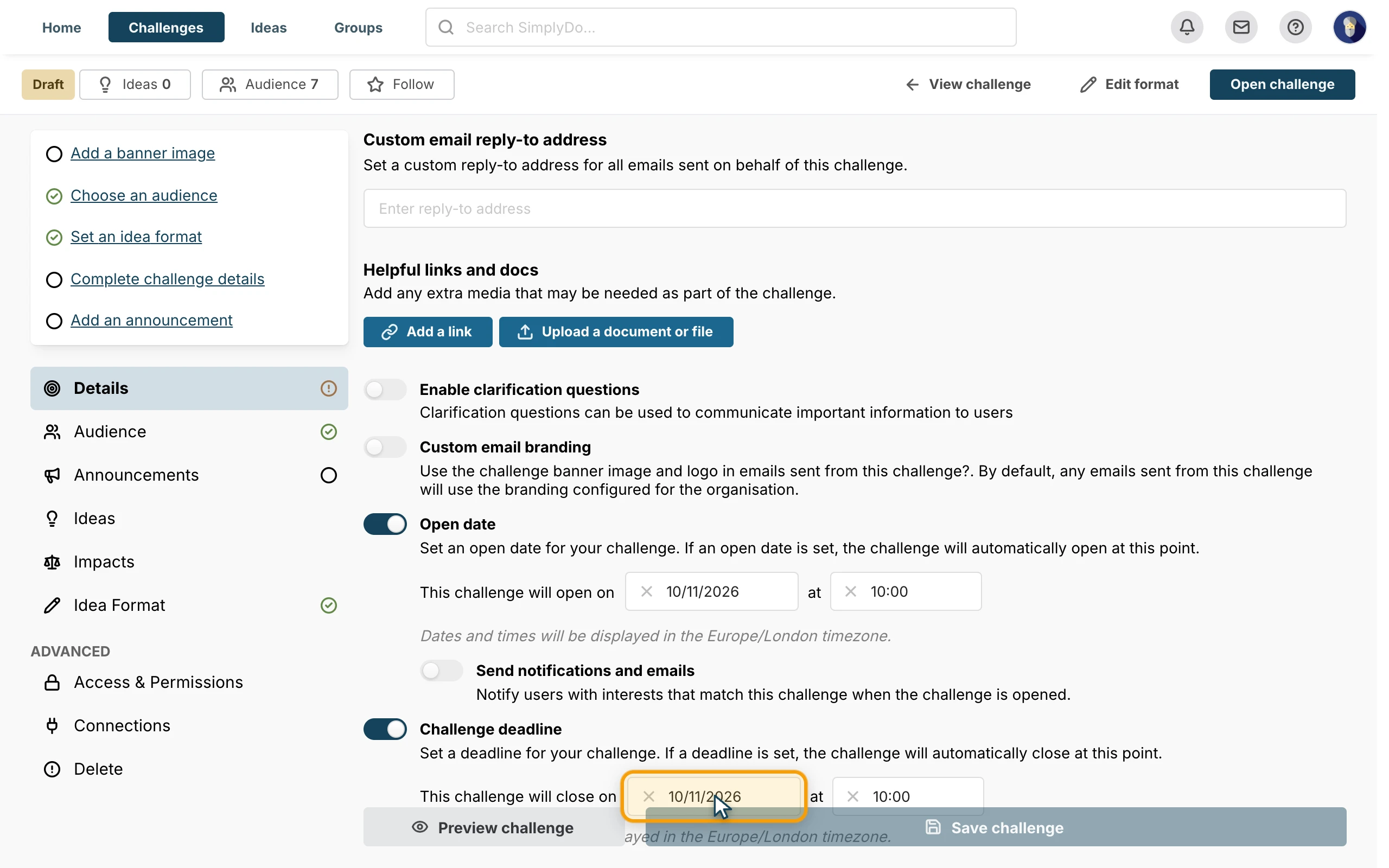Click green check icon beside Audience

tap(328, 432)
